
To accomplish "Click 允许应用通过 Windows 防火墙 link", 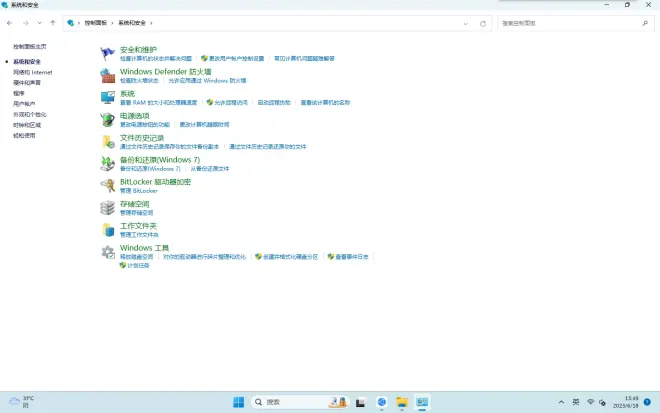I will [207, 80].
